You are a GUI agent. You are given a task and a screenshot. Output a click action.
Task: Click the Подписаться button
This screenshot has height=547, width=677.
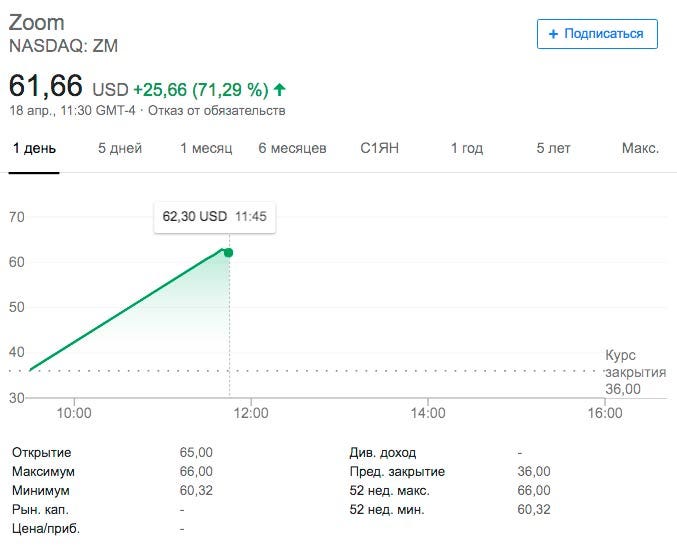coord(597,34)
